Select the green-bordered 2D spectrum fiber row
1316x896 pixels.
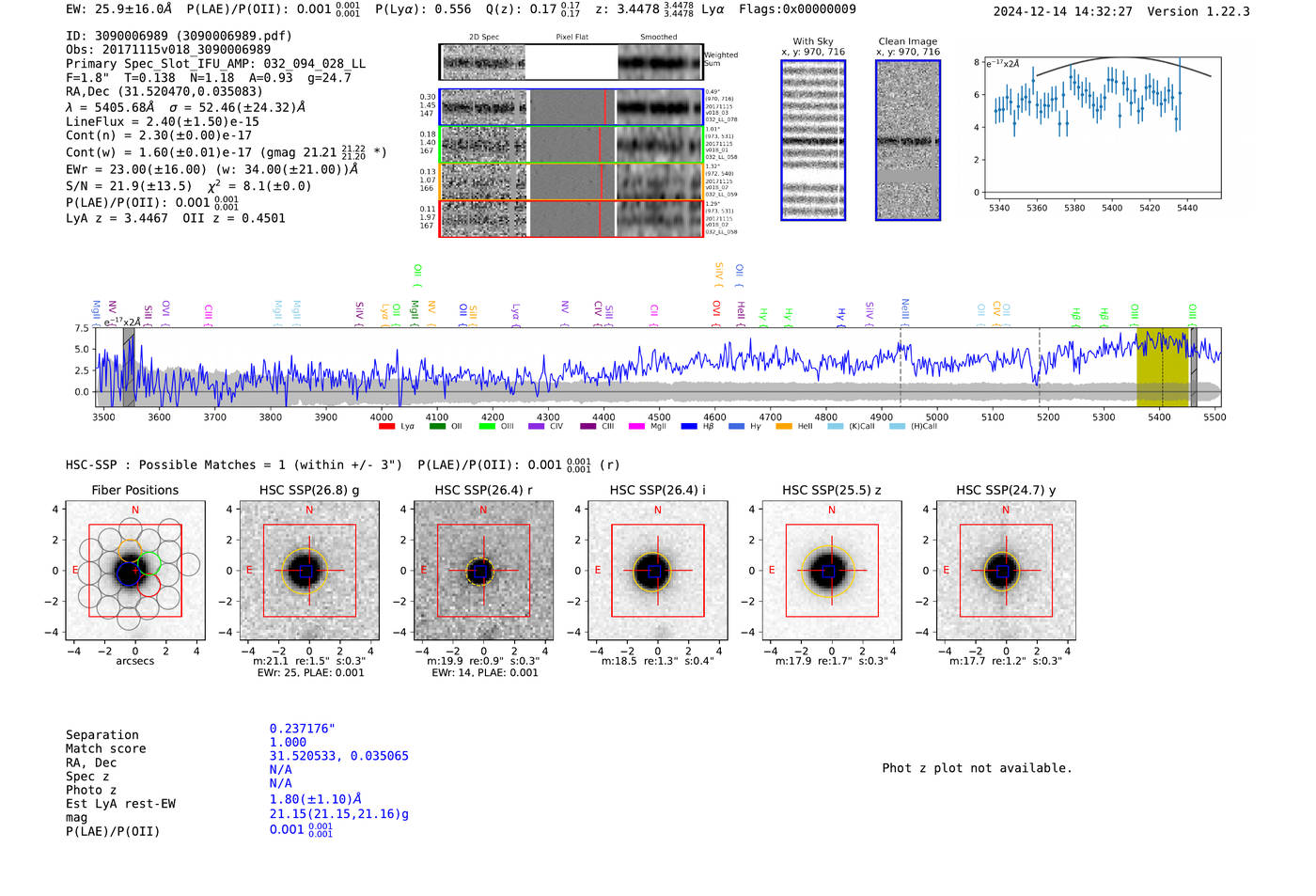[571, 145]
